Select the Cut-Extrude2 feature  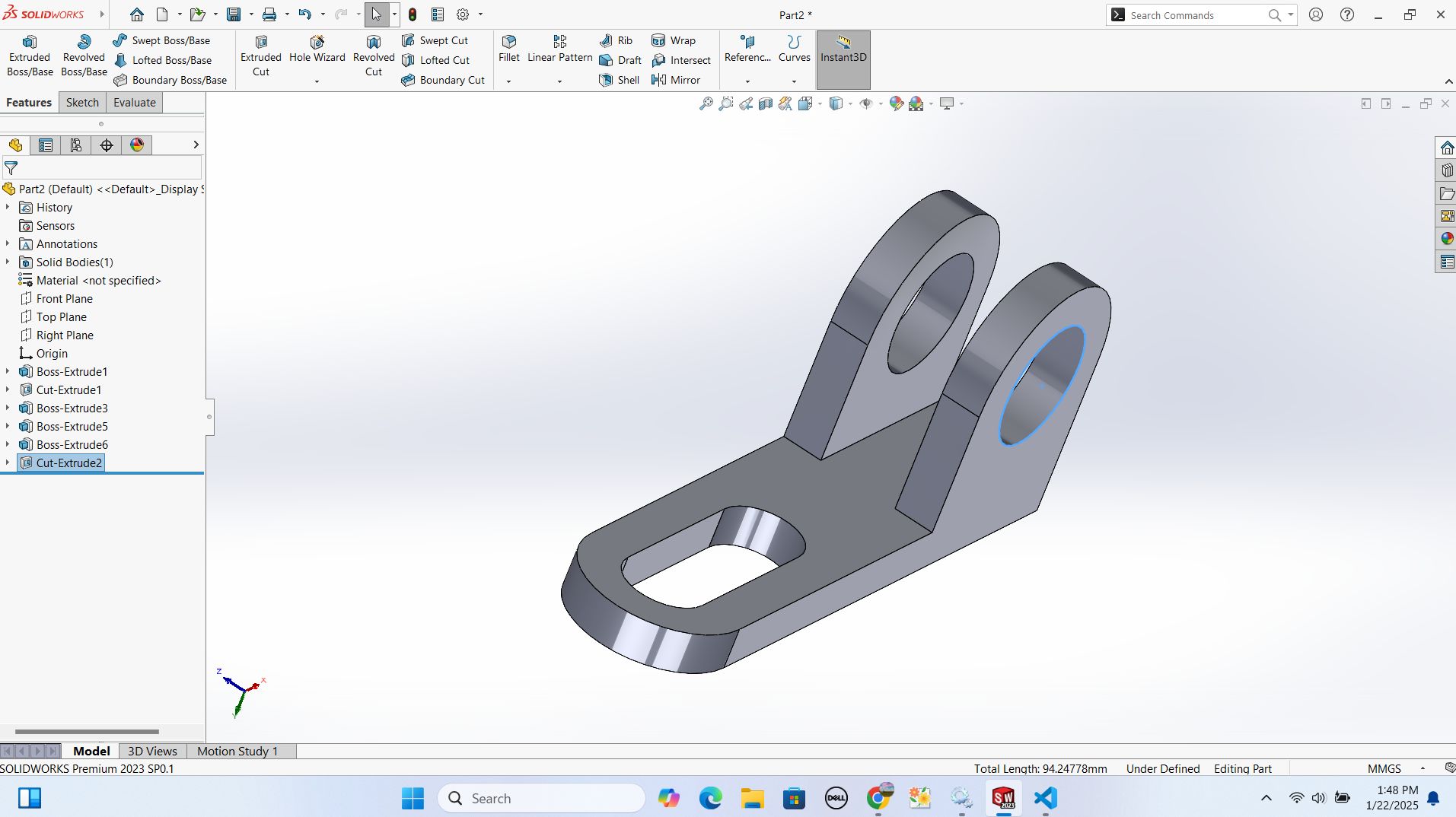pos(61,463)
